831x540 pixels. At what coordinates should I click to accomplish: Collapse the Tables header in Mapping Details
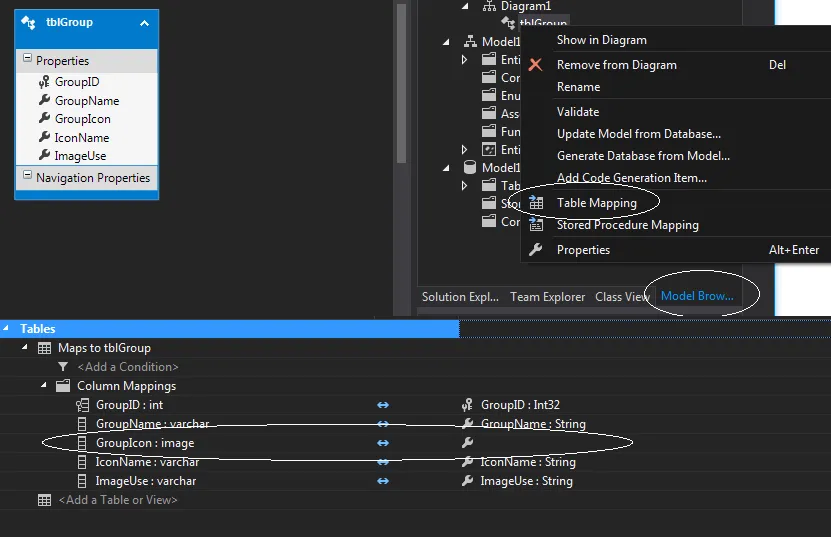[6, 328]
